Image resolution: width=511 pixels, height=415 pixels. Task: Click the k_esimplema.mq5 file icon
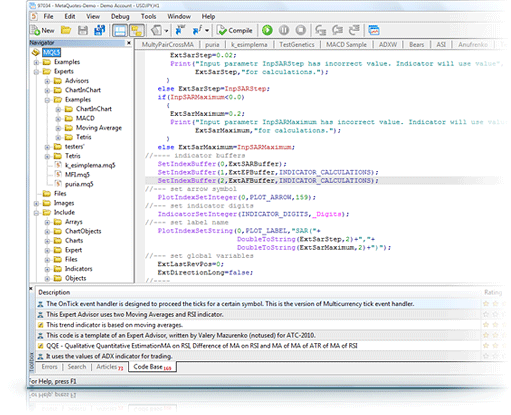[x=58, y=165]
